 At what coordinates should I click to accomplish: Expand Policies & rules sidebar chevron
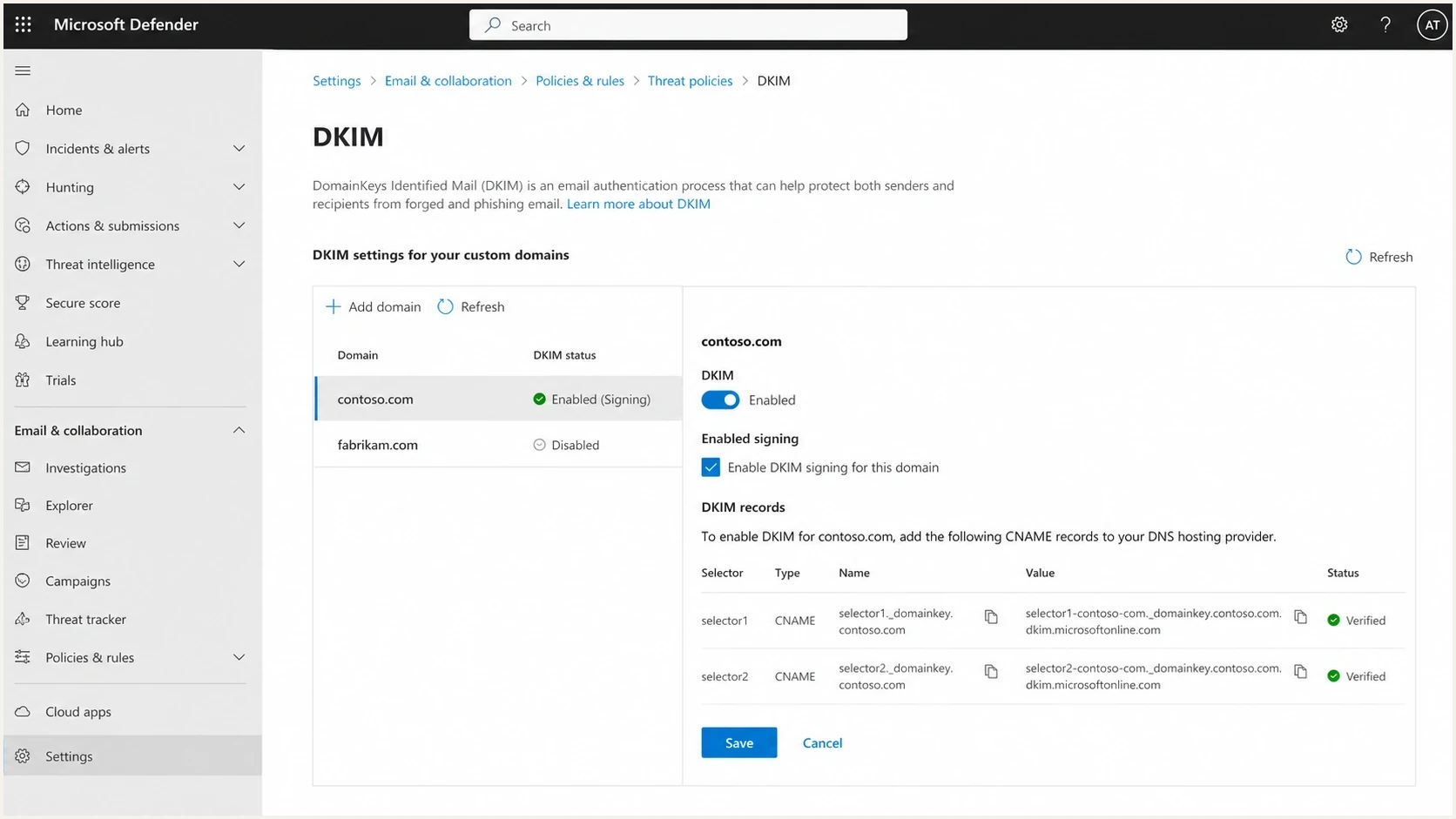point(239,657)
